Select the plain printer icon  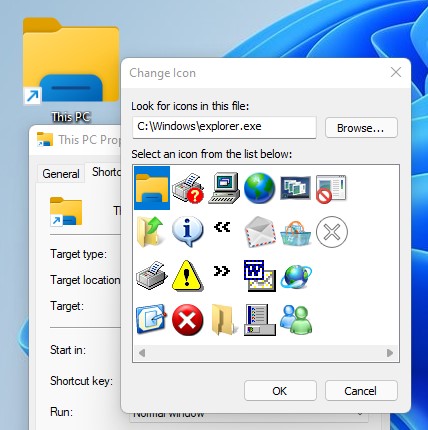[x=152, y=275]
